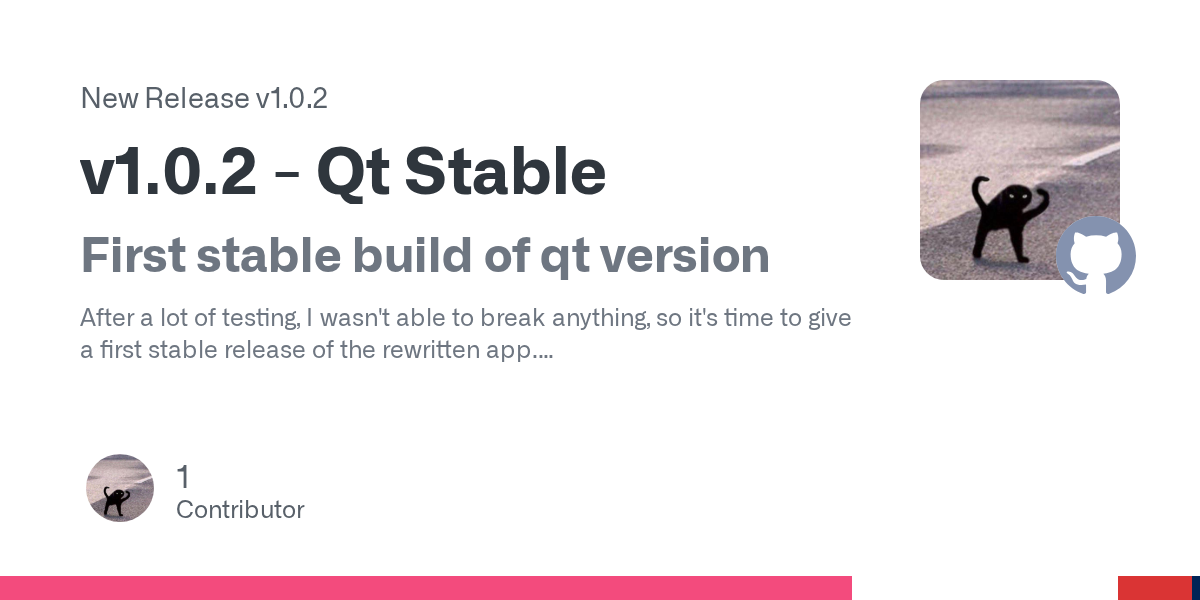Viewport: 1200px width, 600px height.
Task: Click the pink language bar segment
Action: pos(425,588)
